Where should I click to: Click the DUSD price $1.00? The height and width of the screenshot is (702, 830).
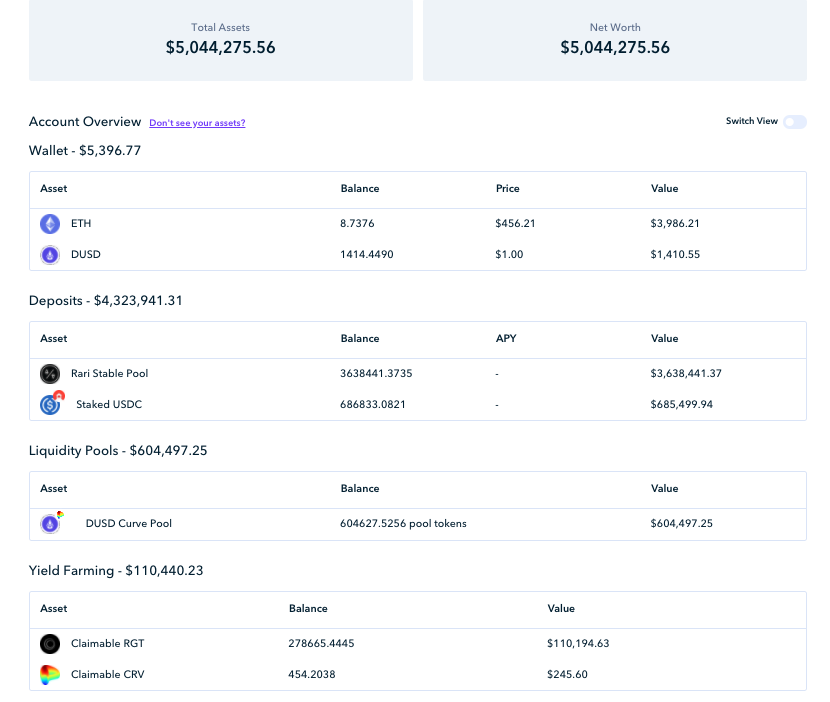pos(509,254)
